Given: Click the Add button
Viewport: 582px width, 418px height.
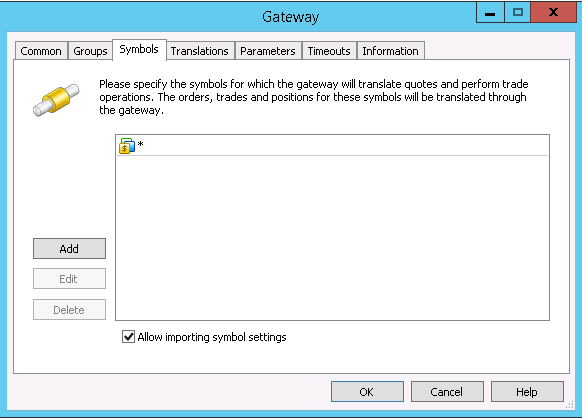Looking at the screenshot, I should 69,248.
